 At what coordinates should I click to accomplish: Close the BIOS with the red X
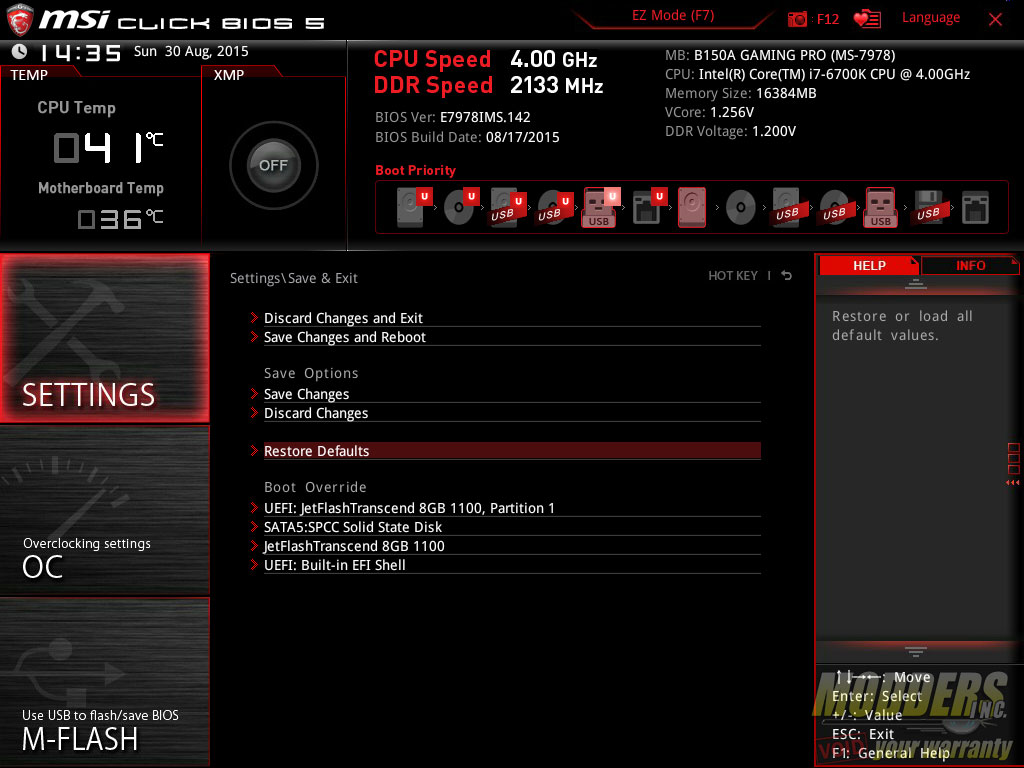coord(995,19)
